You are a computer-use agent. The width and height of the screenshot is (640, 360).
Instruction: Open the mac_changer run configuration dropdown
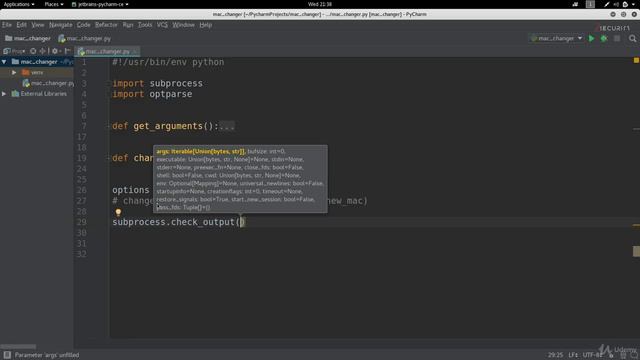[x=556, y=38]
